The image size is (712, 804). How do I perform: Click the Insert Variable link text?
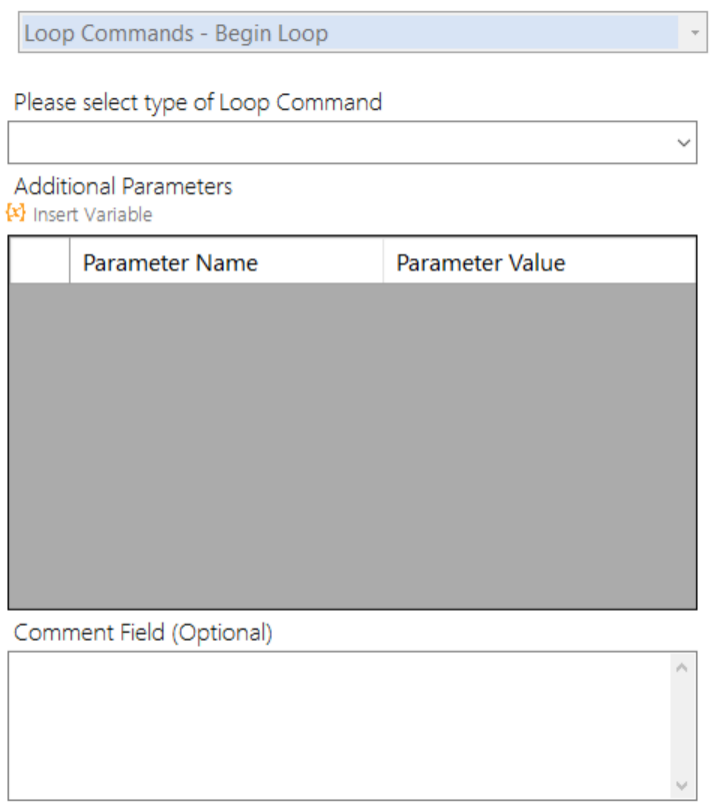click(x=92, y=215)
